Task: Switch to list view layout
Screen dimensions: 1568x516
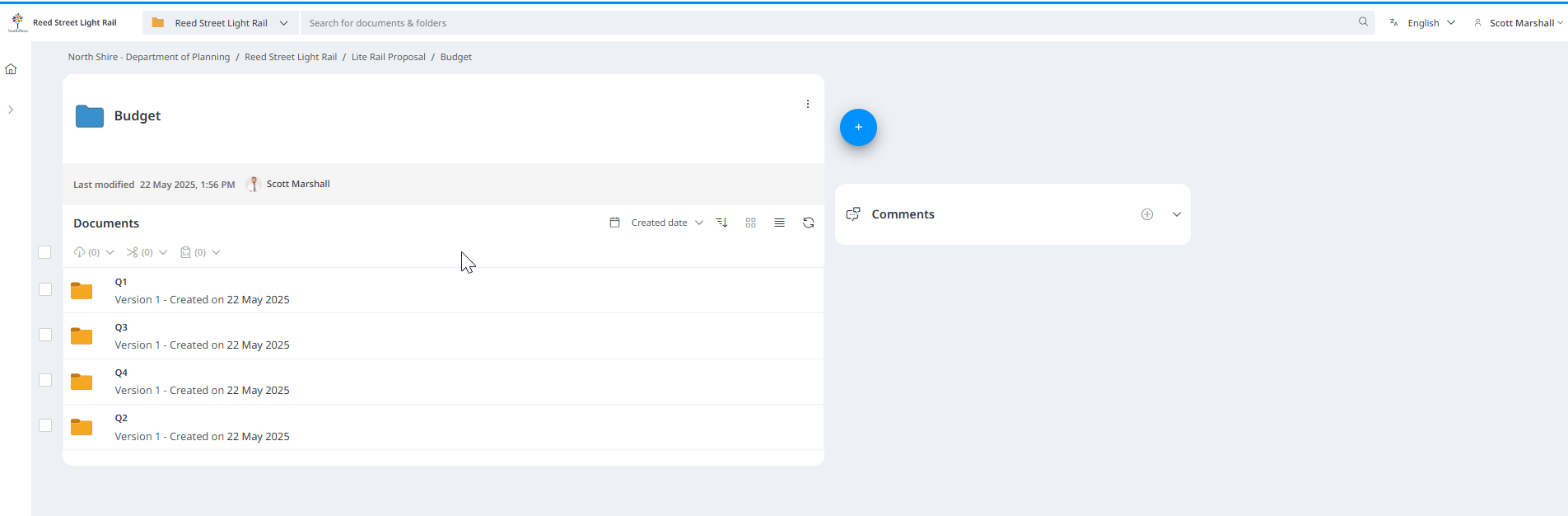Action: tap(779, 223)
